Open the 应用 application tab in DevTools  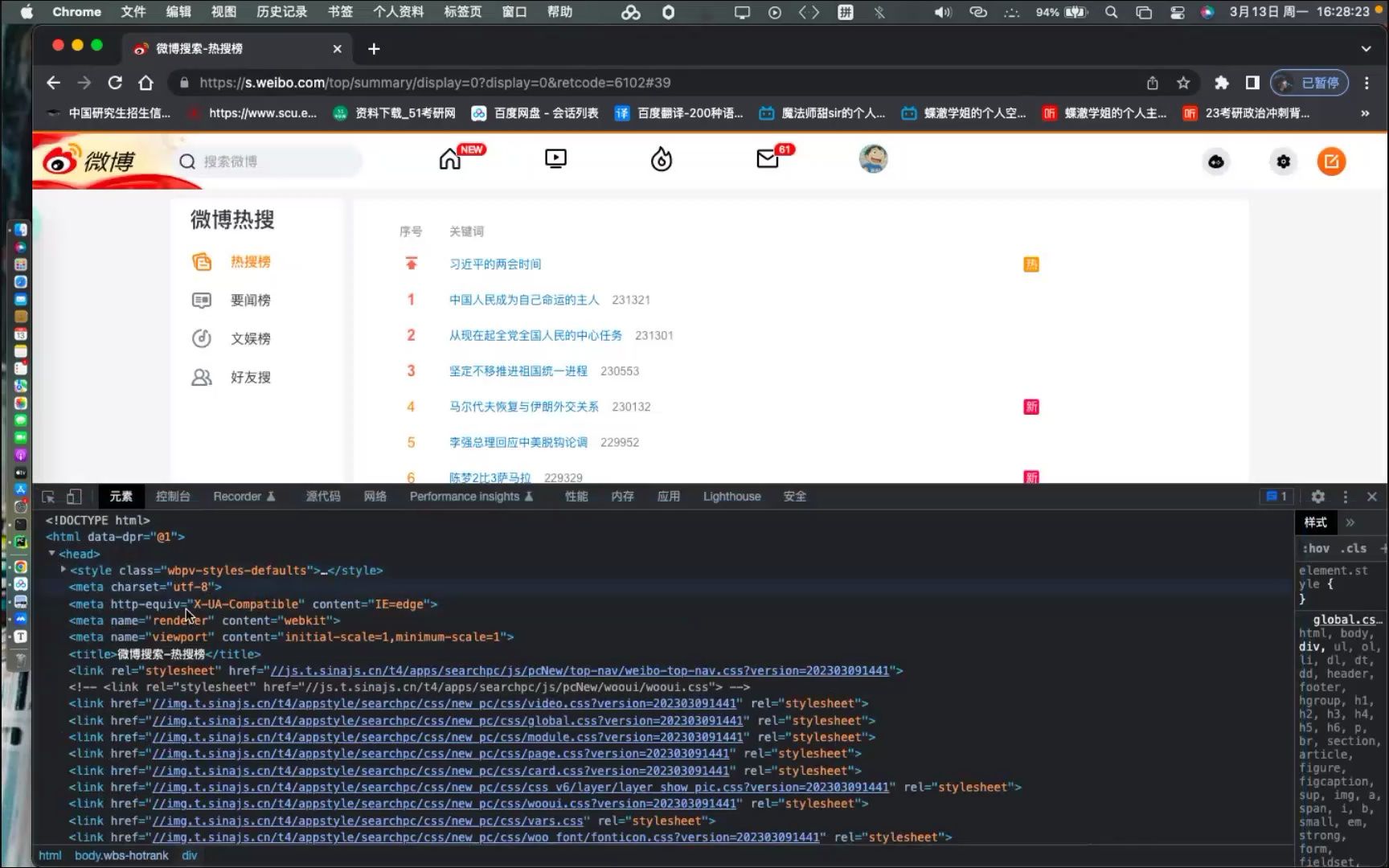coord(669,497)
